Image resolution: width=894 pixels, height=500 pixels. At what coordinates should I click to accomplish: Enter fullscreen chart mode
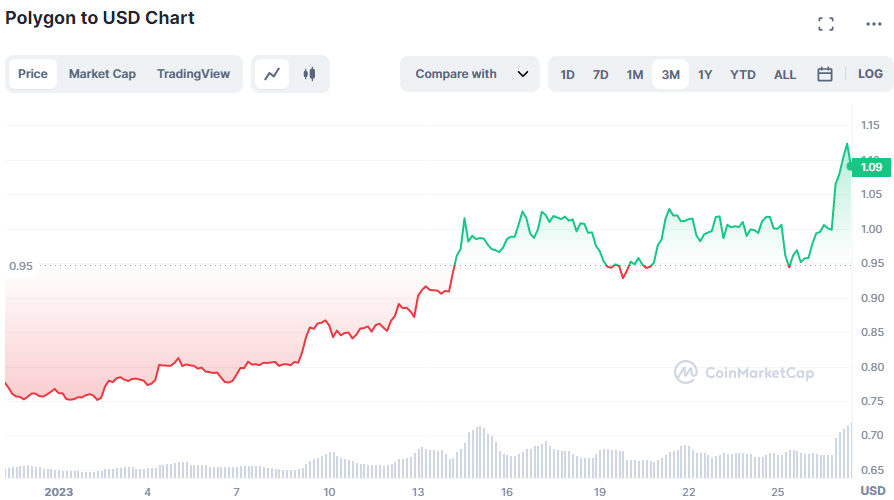click(826, 24)
